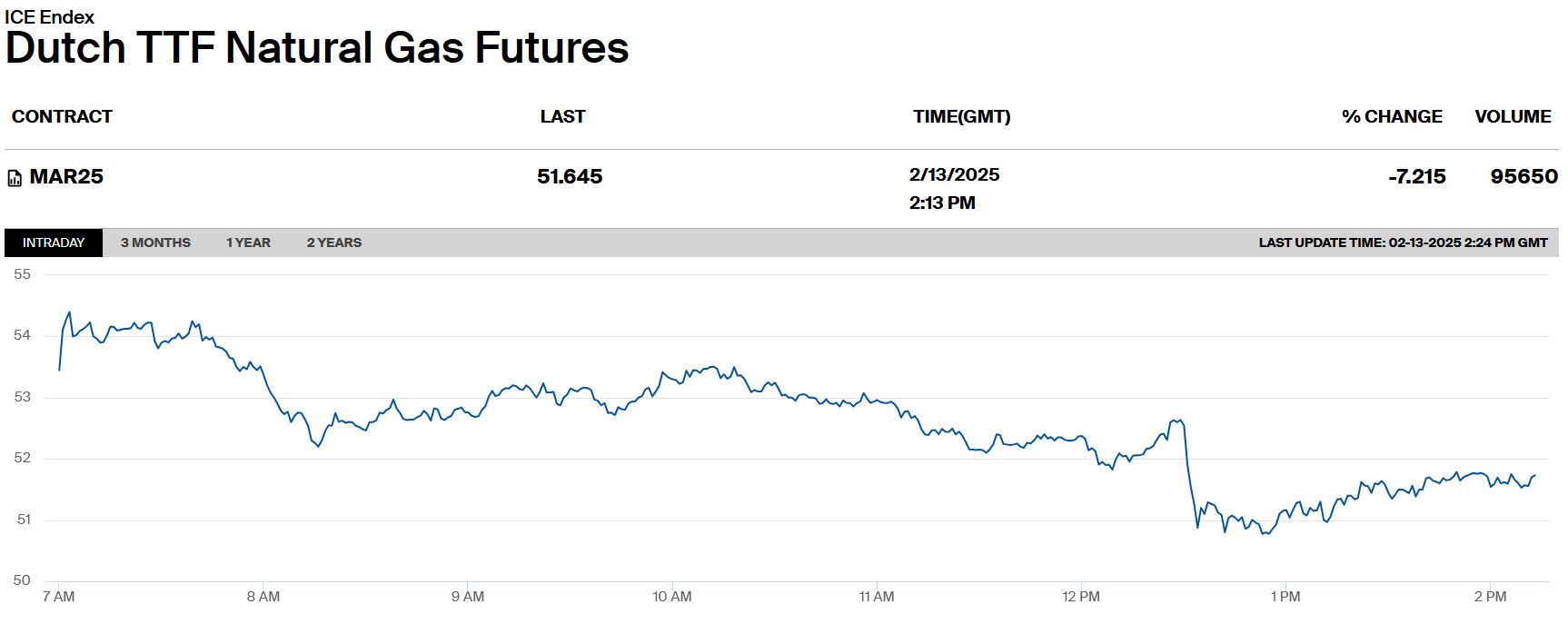1568x634 pixels.
Task: Click the % CHANGE column header
Action: (1391, 116)
